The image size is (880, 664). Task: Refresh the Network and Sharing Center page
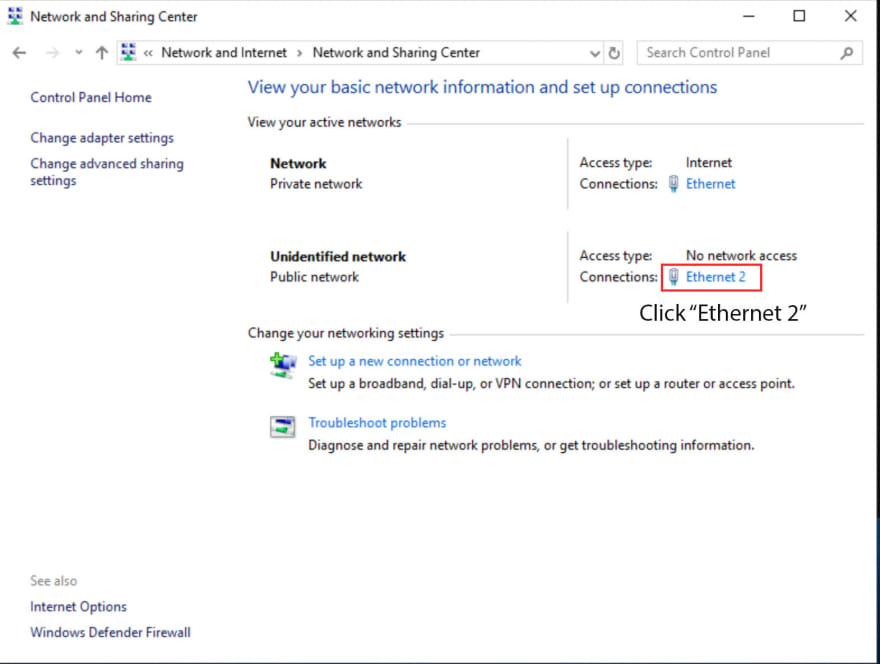(x=614, y=53)
